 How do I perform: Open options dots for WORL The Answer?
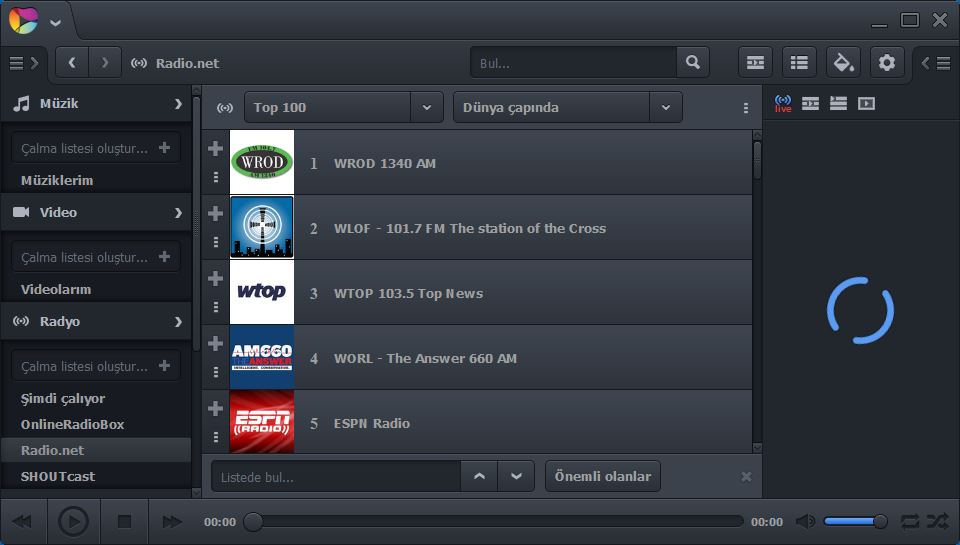pos(216,372)
